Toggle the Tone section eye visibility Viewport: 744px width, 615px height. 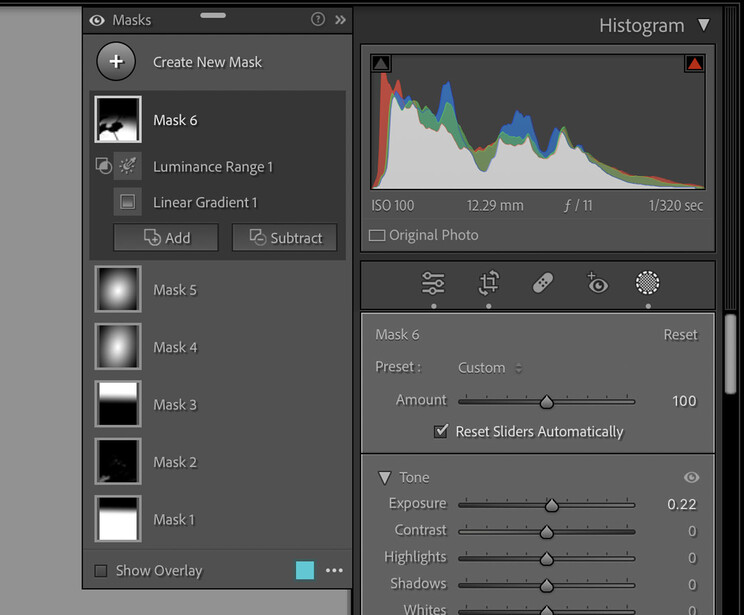[691, 478]
